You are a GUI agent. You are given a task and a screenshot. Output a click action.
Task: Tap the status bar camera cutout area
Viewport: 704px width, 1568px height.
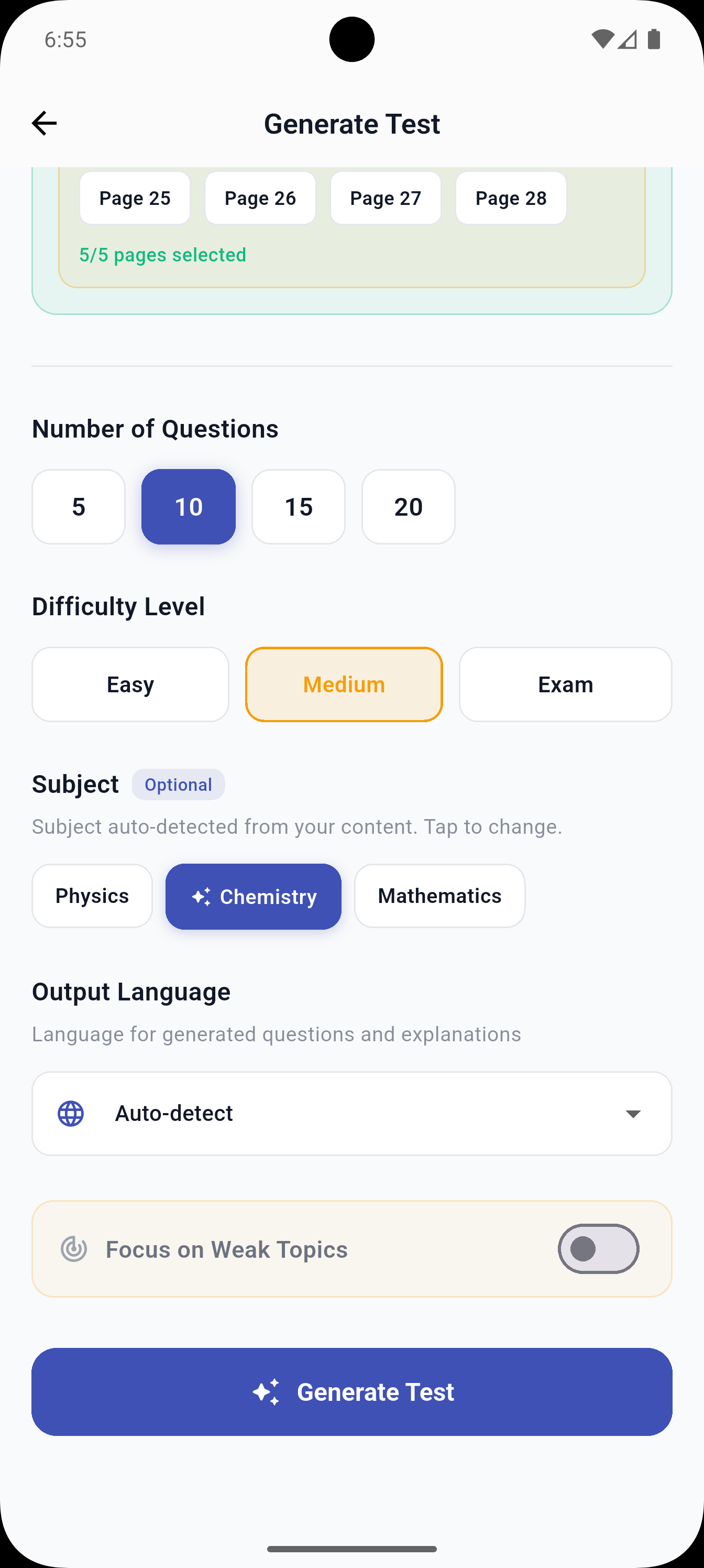tap(351, 39)
